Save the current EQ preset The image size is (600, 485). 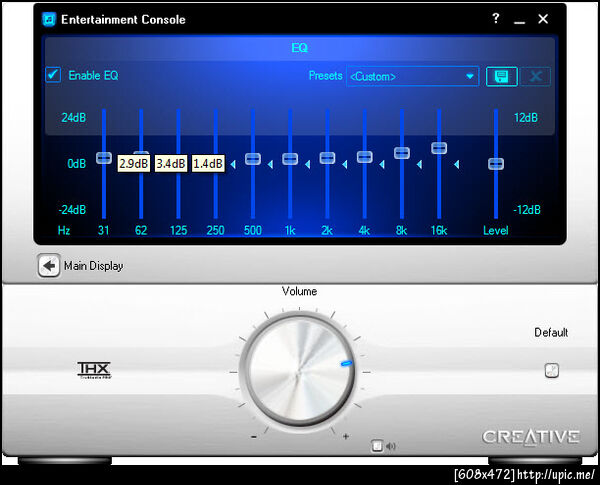pyautogui.click(x=501, y=77)
